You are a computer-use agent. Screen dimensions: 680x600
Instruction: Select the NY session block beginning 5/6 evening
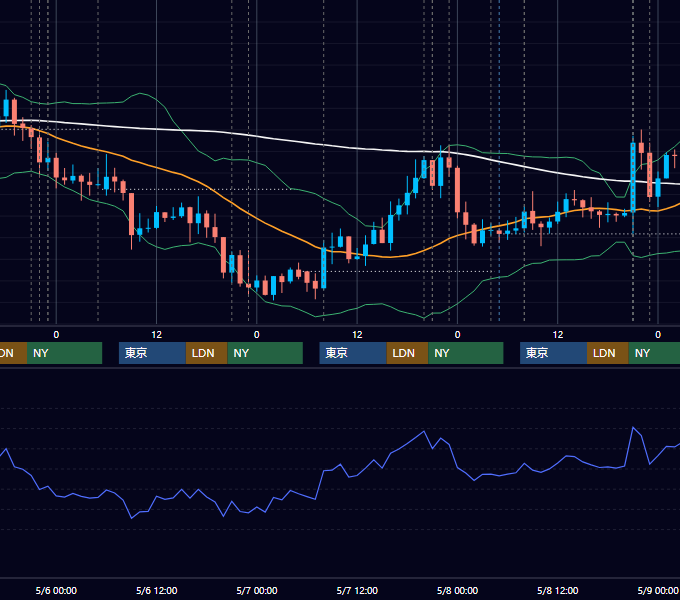tap(265, 353)
